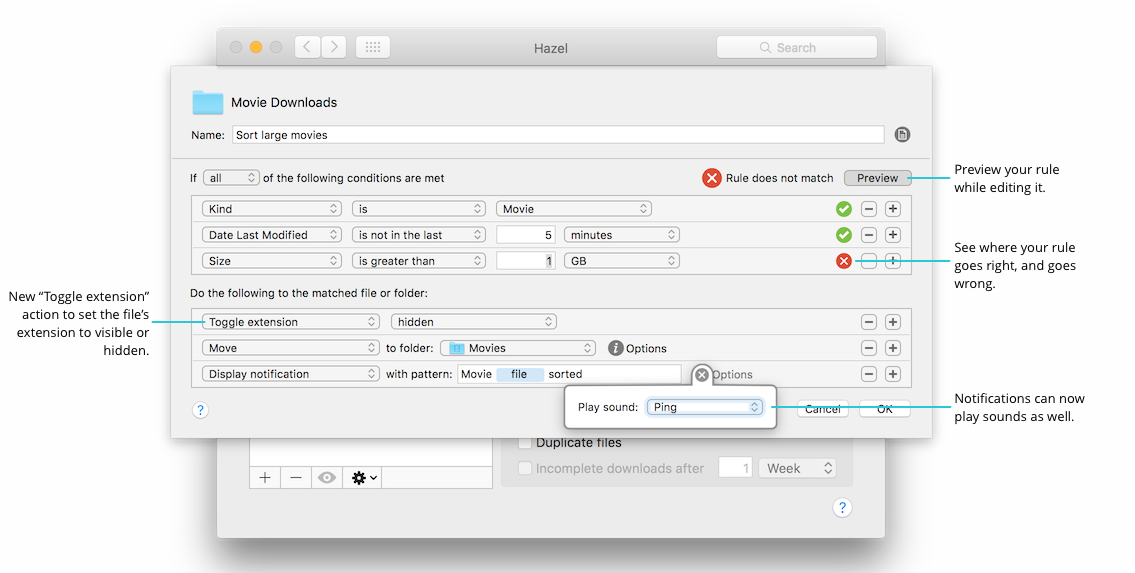This screenshot has width=1135, height=573.
Task: Remove Toggle extension action with minus
Action: [x=869, y=322]
